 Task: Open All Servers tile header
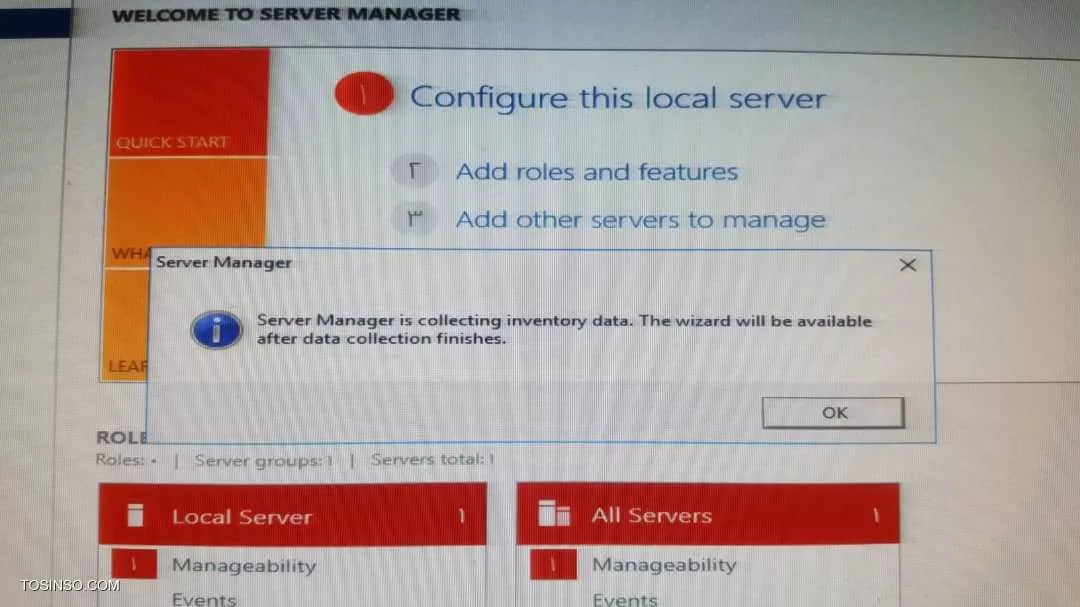point(708,514)
